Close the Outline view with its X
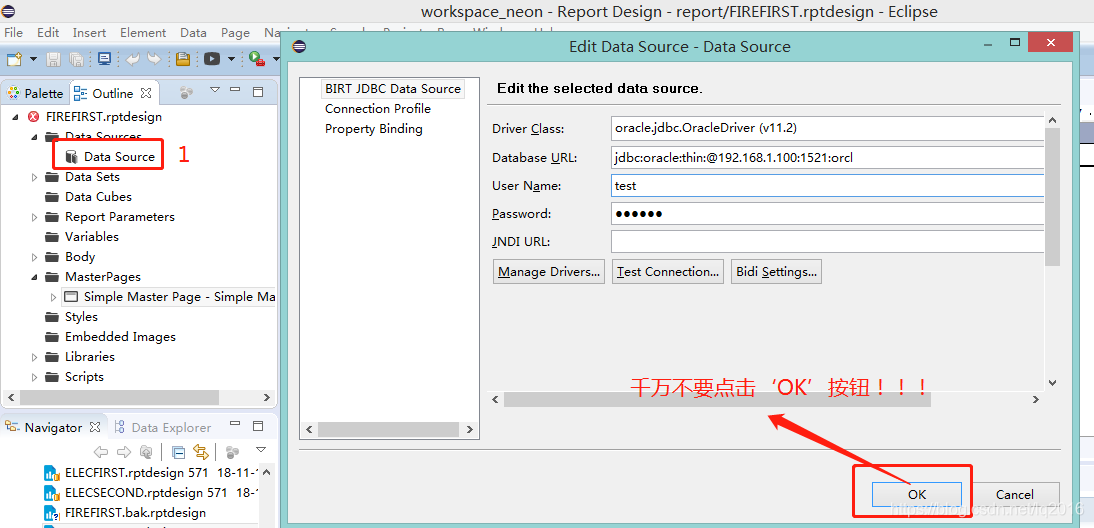Viewport: 1094px width, 528px height. coord(146,92)
